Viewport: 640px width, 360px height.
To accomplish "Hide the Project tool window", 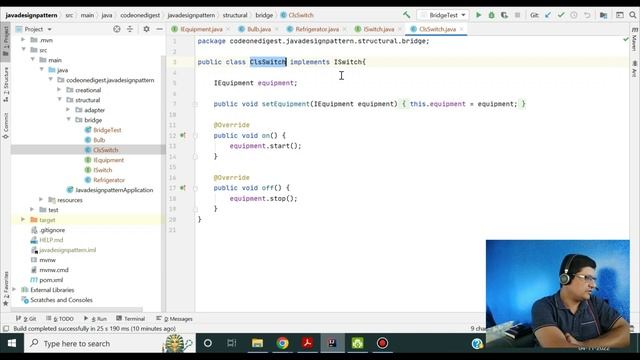I will coord(159,29).
